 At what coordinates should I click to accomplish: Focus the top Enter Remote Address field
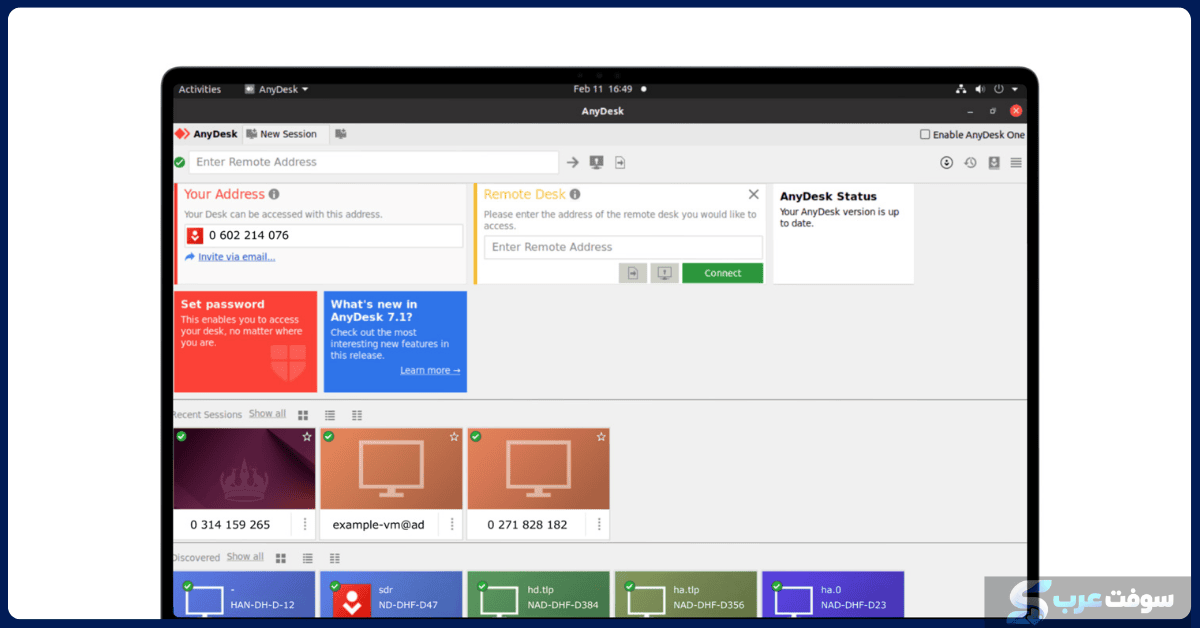pos(374,162)
